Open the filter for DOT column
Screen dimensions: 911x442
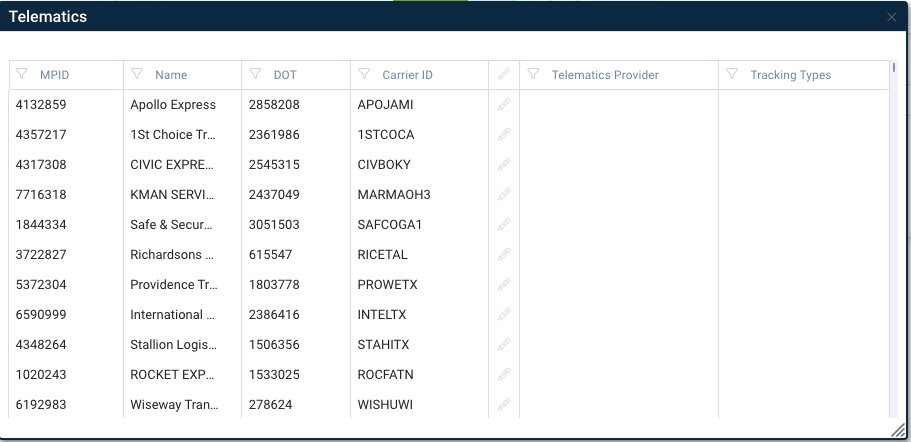255,74
